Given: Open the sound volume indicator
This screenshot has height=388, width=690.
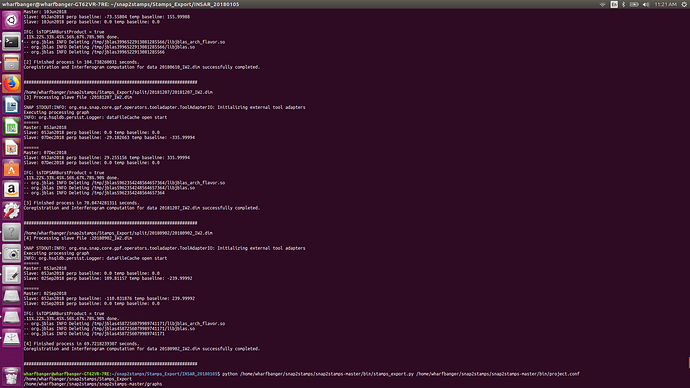Looking at the screenshot, I should click(x=646, y=4).
